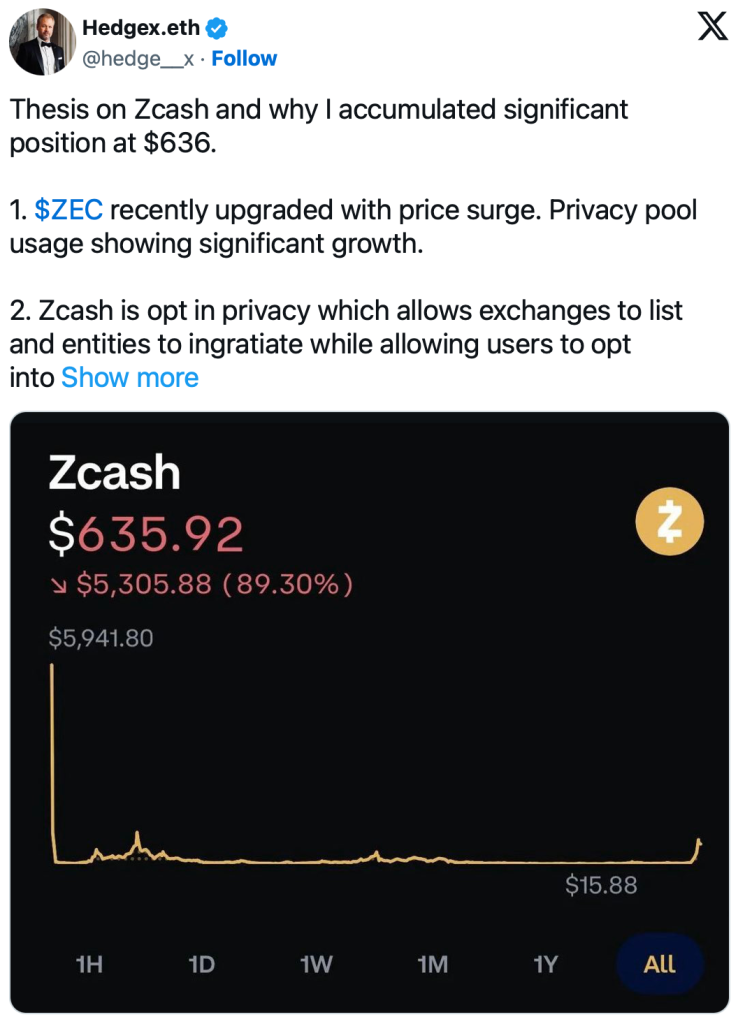The height and width of the screenshot is (1024, 745).
Task: Select the 1H chart range
Action: pos(89,965)
